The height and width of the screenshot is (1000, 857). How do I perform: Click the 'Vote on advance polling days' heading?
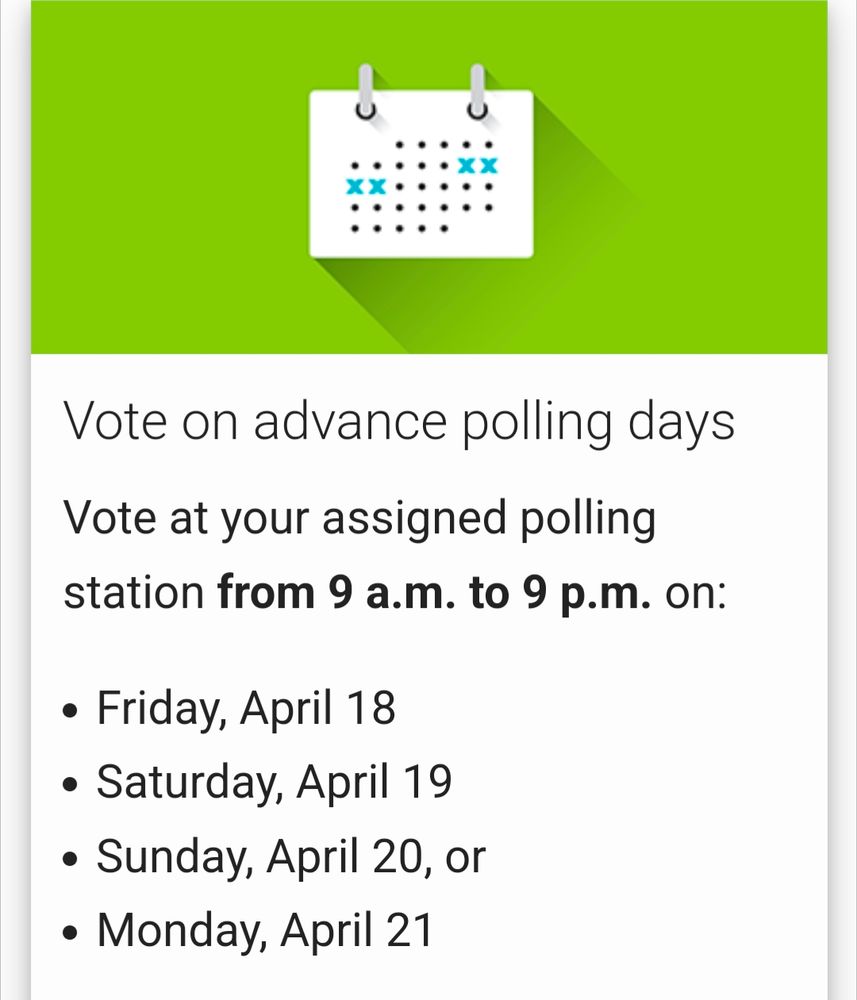(399, 422)
